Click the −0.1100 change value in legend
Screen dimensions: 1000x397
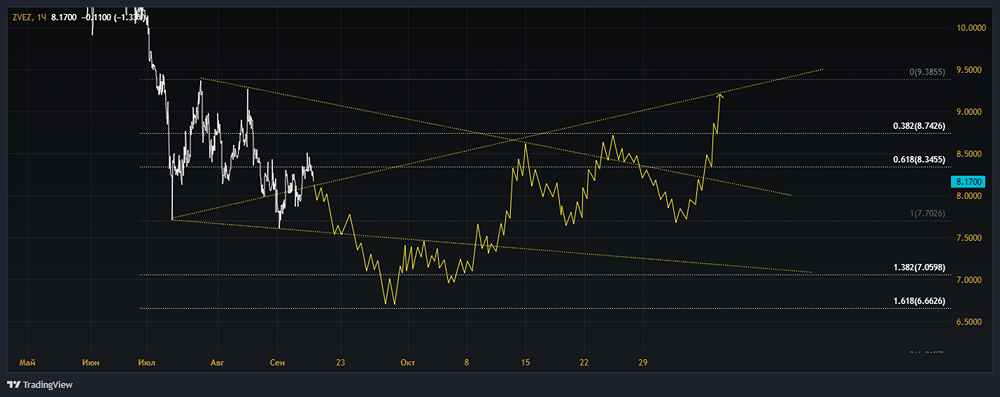(96, 17)
